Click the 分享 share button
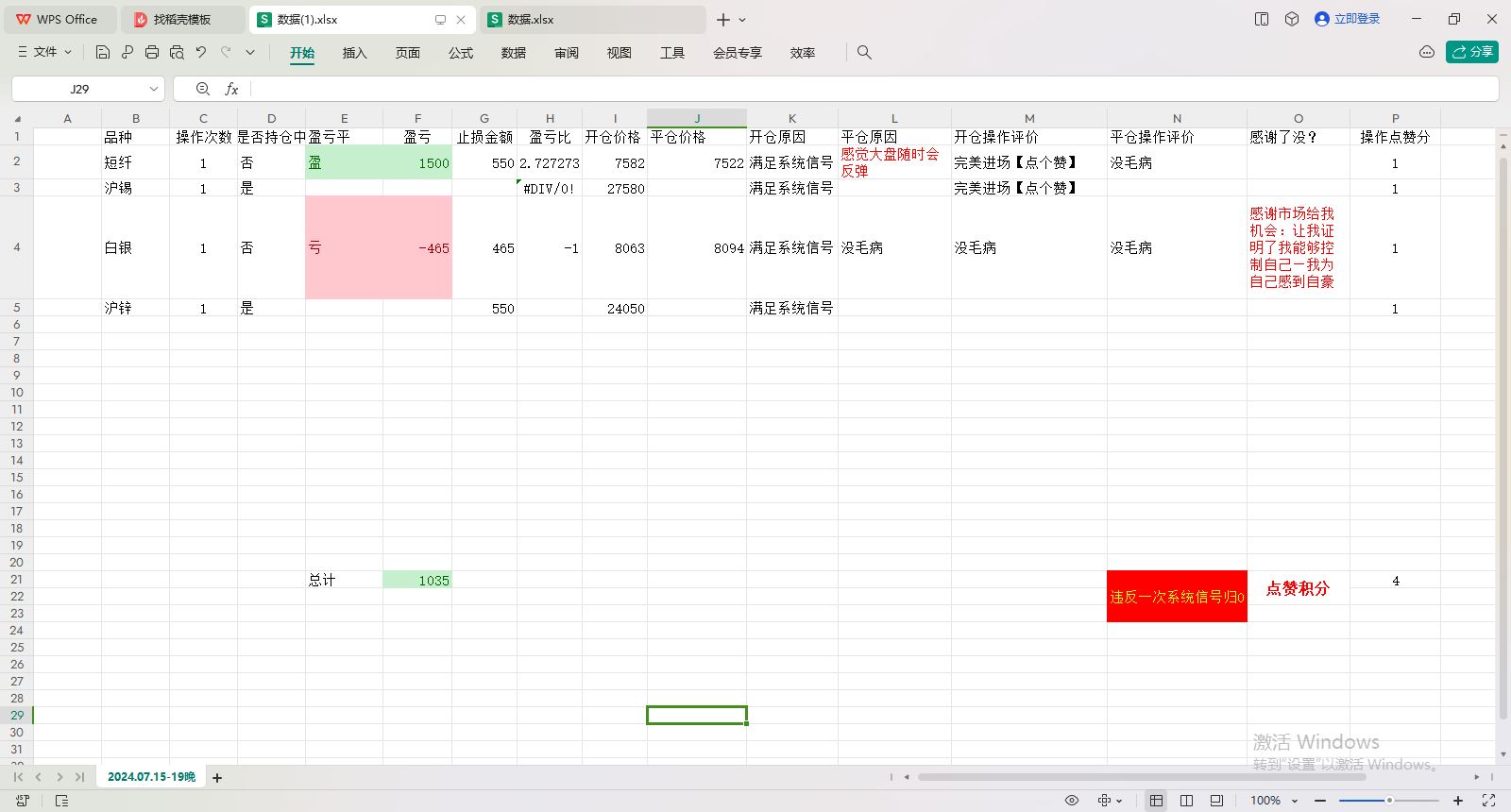The image size is (1511, 812). (1471, 52)
